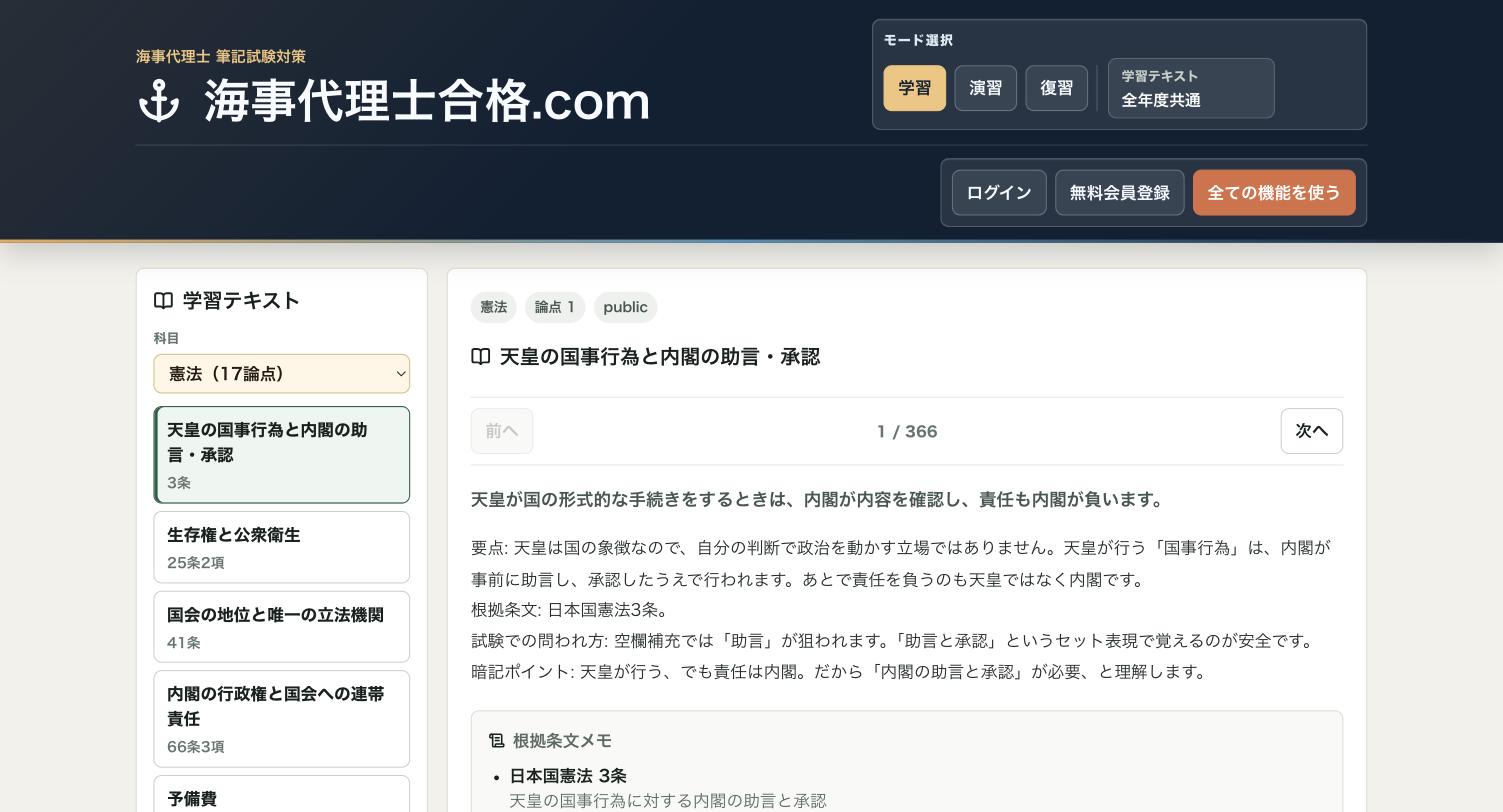Click the 日本国憲法 3条 memo entry

pyautogui.click(x=568, y=776)
